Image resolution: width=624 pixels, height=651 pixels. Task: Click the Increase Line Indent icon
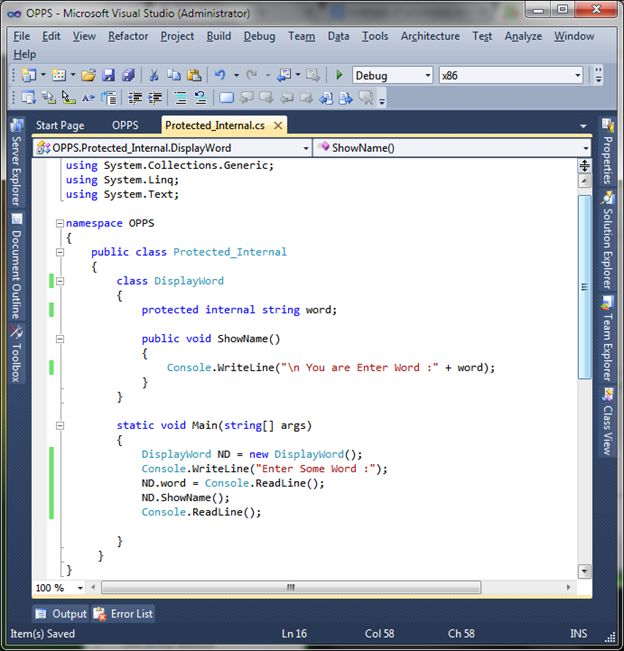tap(155, 98)
